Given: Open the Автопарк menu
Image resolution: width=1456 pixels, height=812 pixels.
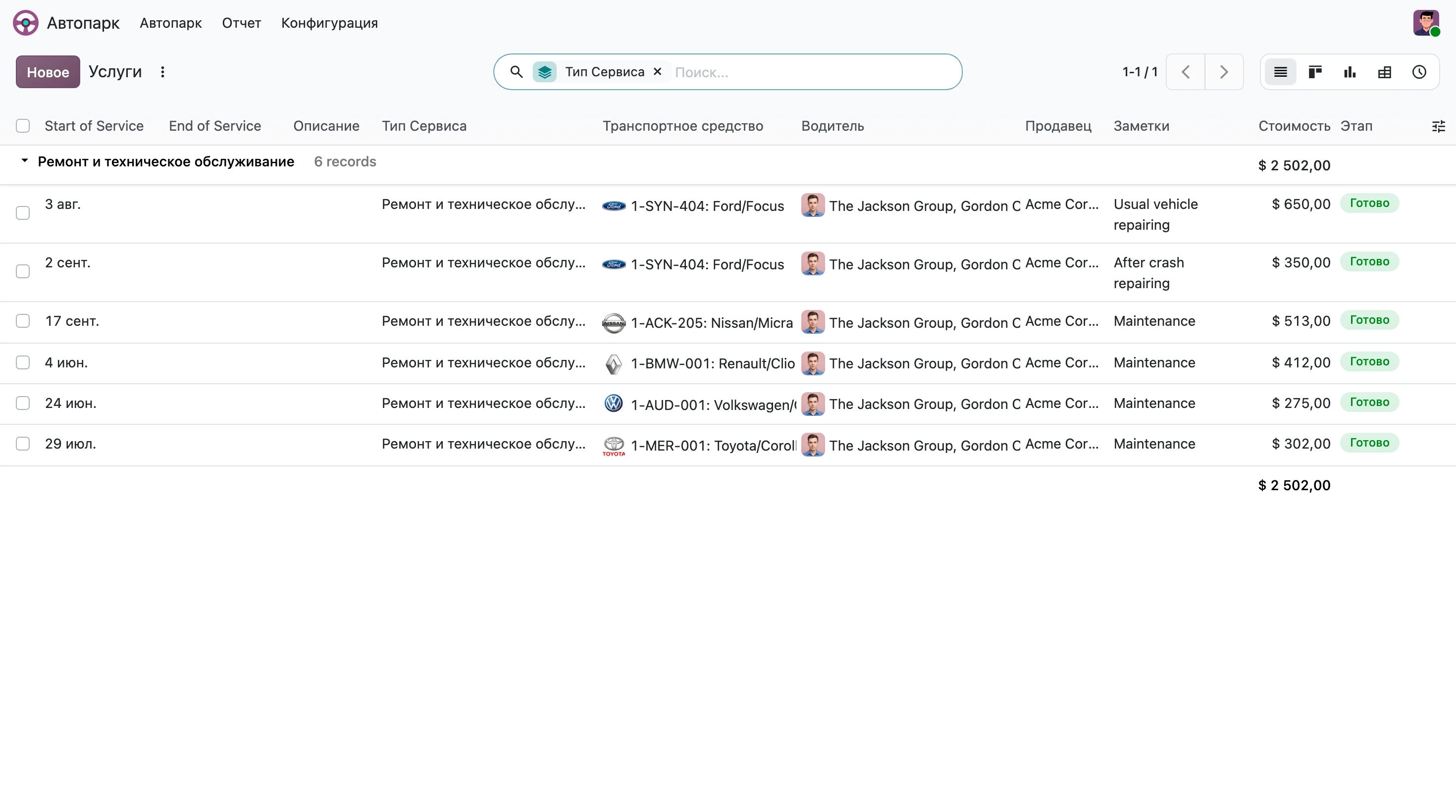Looking at the screenshot, I should 171,23.
